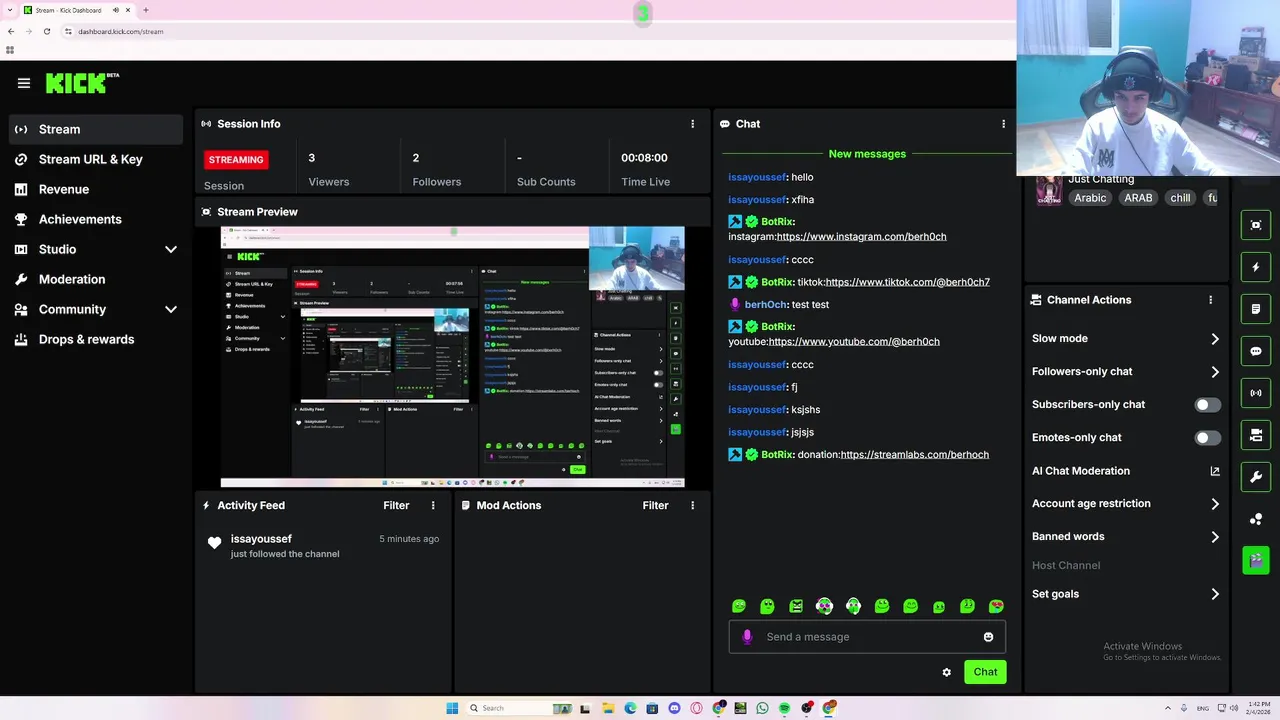Toggle Subscribers-only chat switch

pyautogui.click(x=1208, y=405)
